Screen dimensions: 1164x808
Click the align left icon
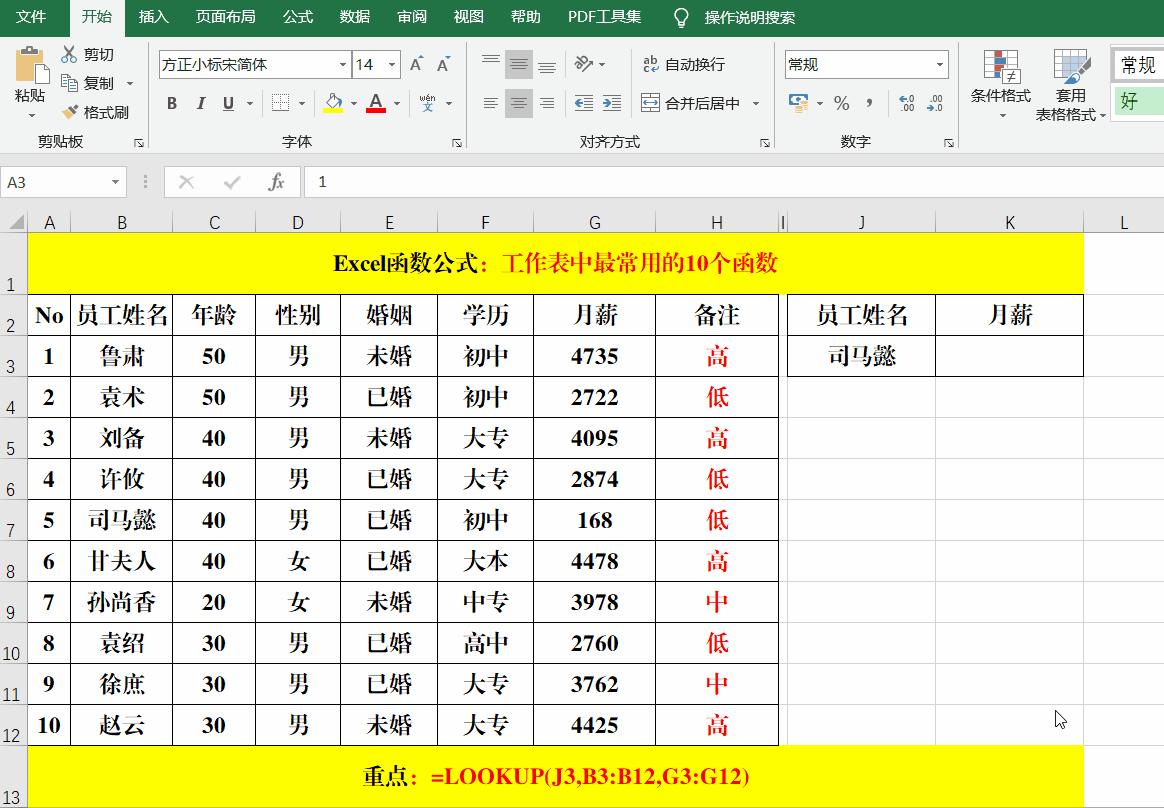[x=491, y=103]
